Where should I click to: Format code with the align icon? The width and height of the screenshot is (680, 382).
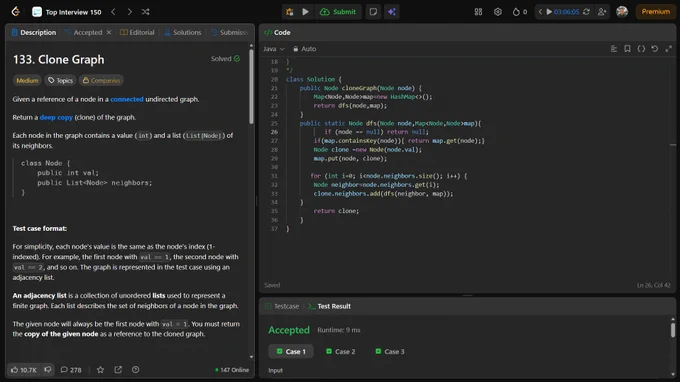[x=614, y=49]
